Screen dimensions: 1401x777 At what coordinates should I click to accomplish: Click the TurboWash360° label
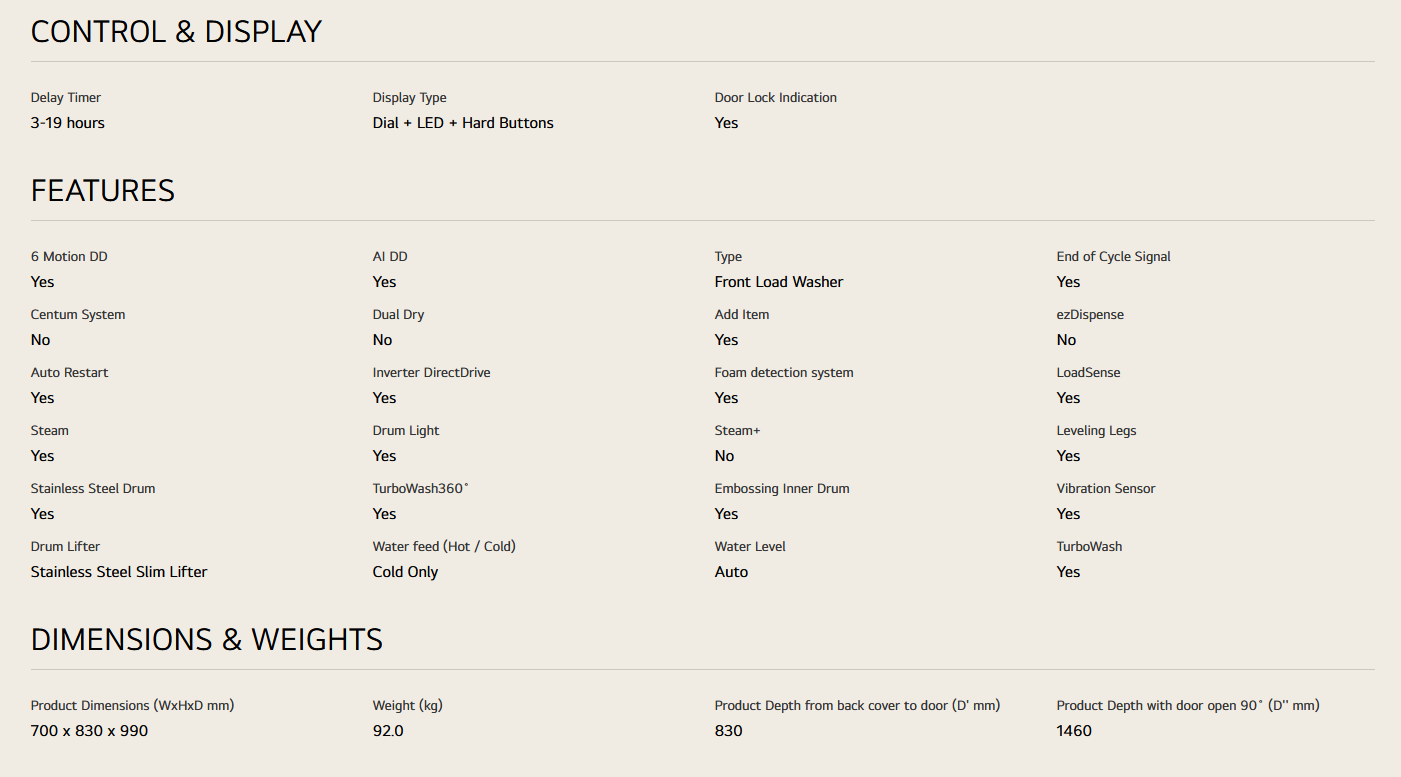(x=421, y=489)
